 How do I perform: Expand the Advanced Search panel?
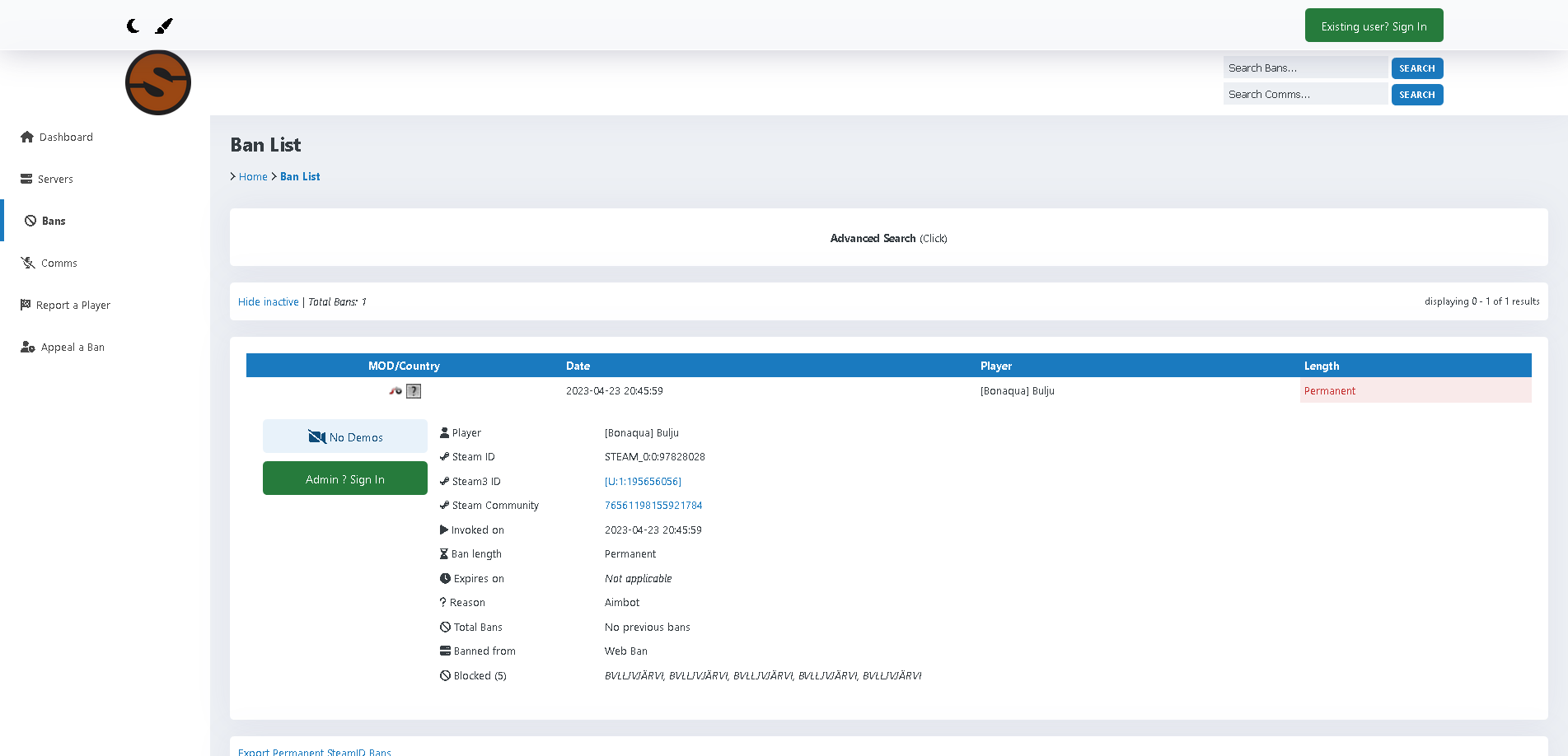(x=888, y=239)
